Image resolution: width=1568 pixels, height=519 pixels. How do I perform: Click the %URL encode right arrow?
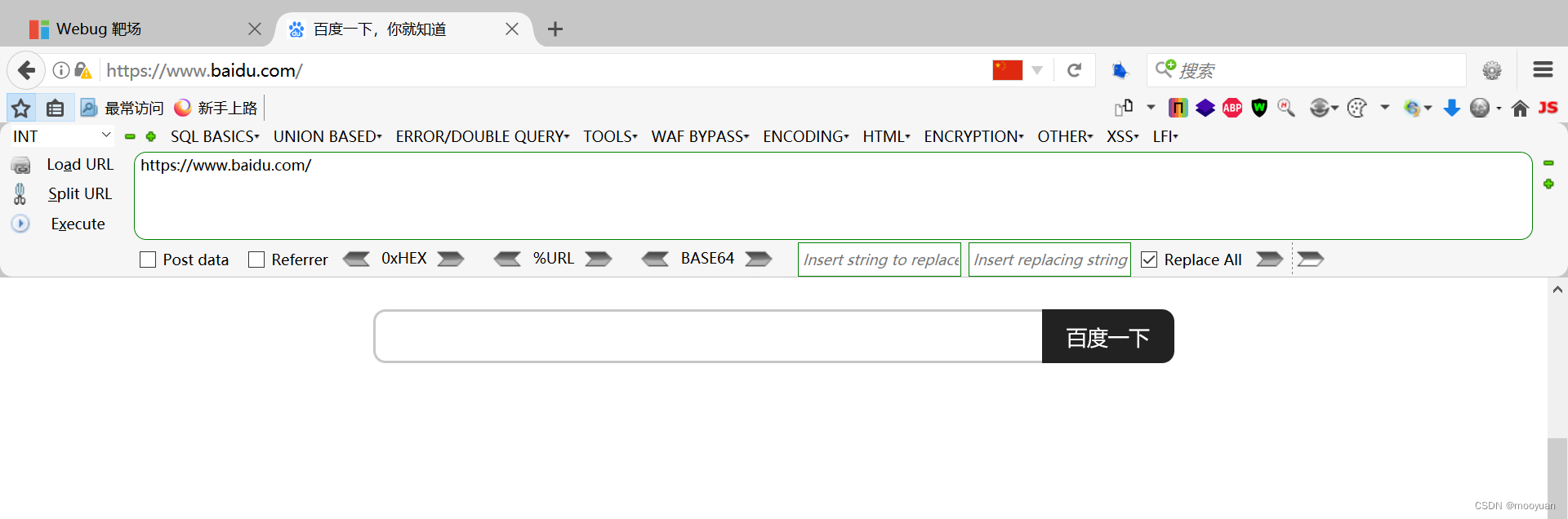(599, 259)
